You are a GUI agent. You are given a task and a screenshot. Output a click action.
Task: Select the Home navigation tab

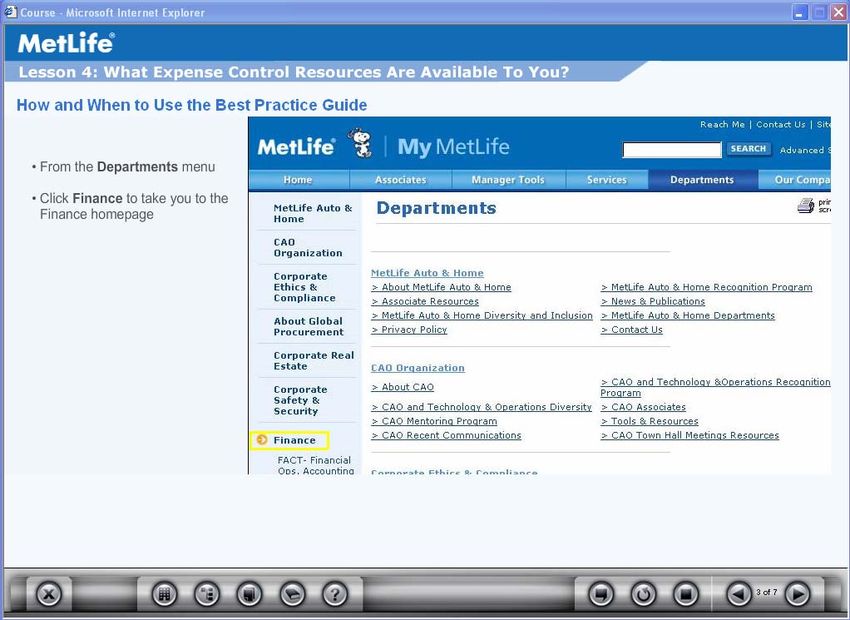pyautogui.click(x=298, y=180)
